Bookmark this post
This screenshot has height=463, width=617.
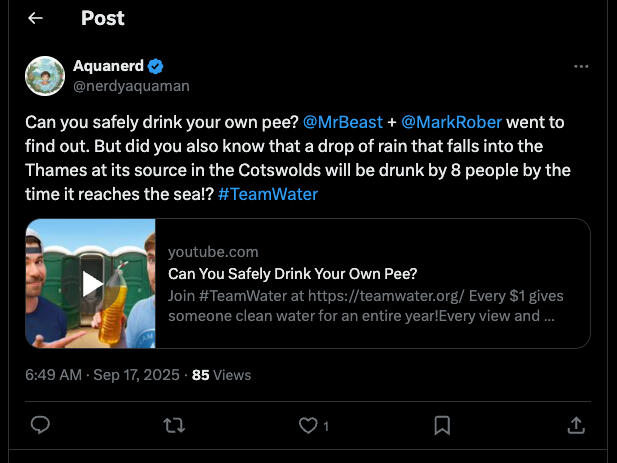coord(442,425)
